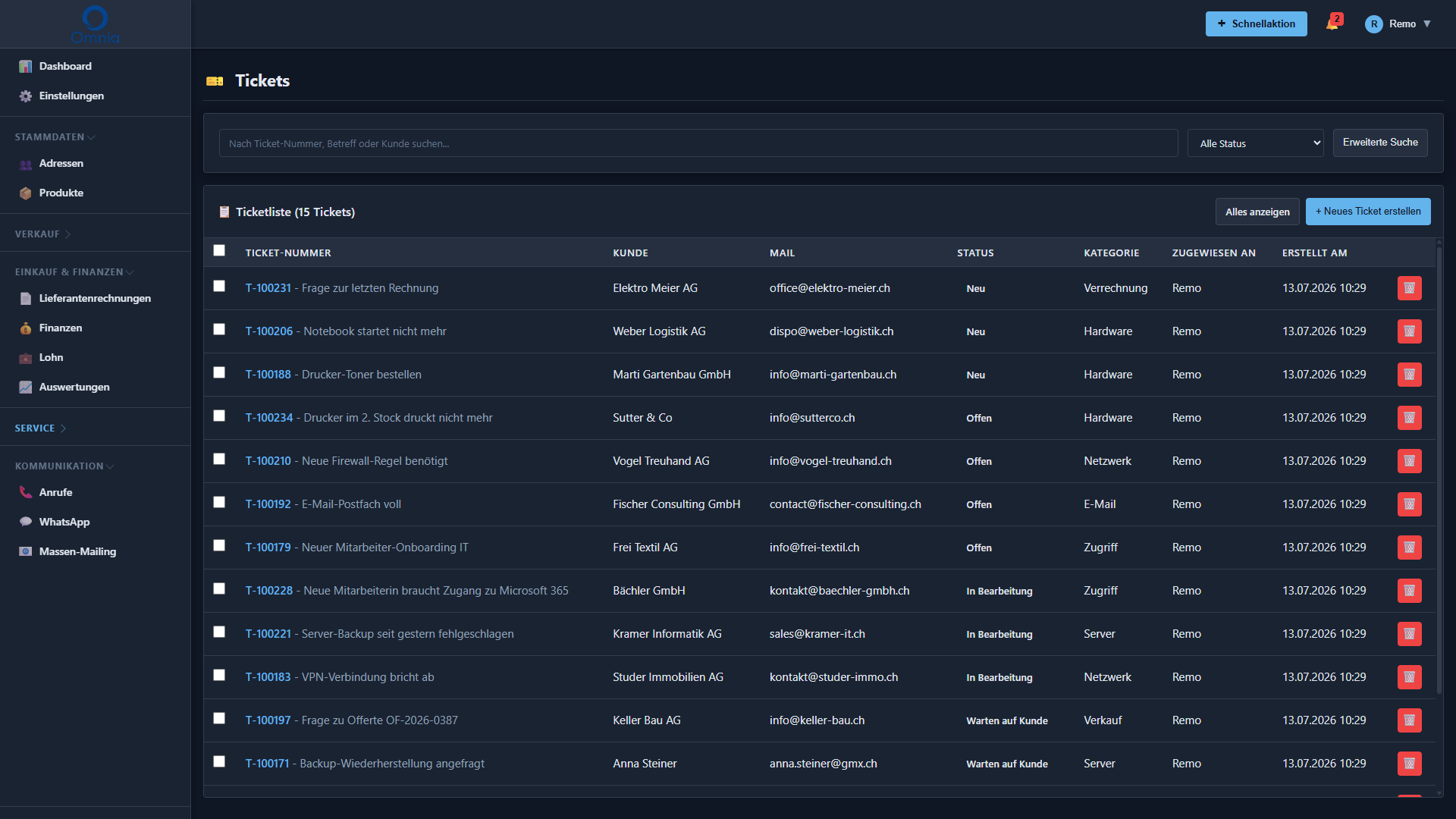Click Neues Ticket erstellen button
The image size is (1456, 819).
(1368, 212)
